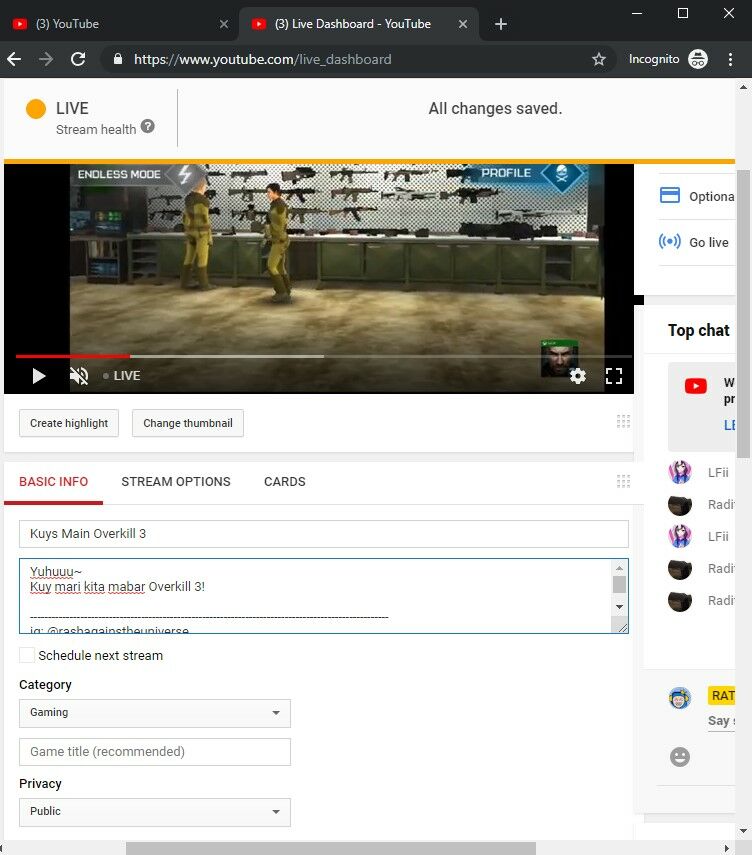
Task: Click the orange LIVE status indicator
Action: pos(36,109)
